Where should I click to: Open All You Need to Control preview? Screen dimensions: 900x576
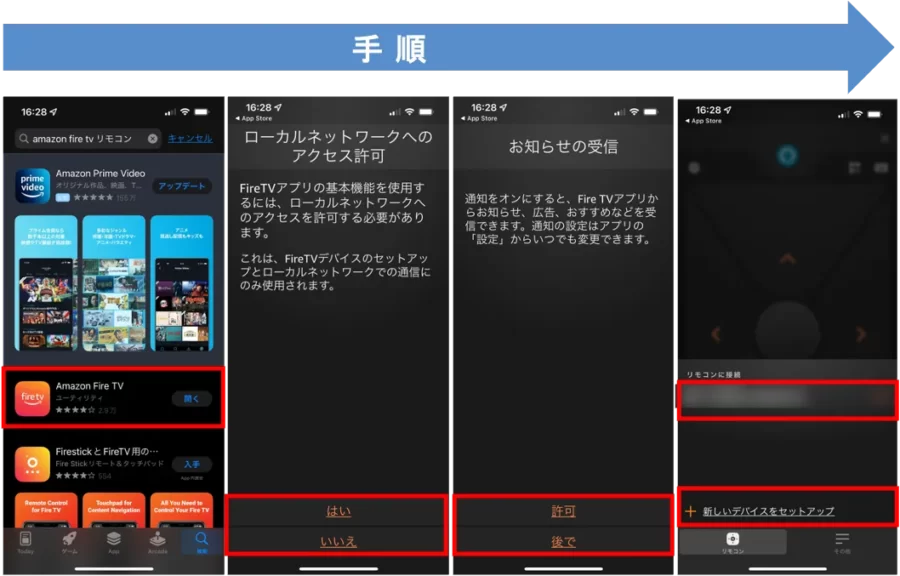click(181, 510)
